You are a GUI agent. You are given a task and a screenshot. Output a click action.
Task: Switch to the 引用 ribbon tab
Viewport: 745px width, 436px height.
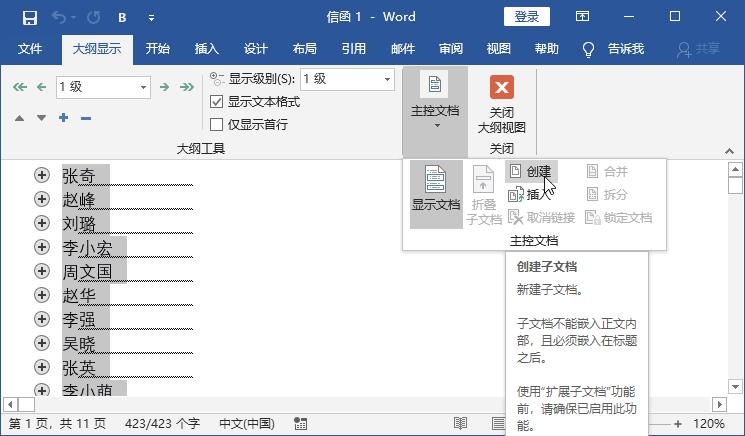click(x=353, y=48)
